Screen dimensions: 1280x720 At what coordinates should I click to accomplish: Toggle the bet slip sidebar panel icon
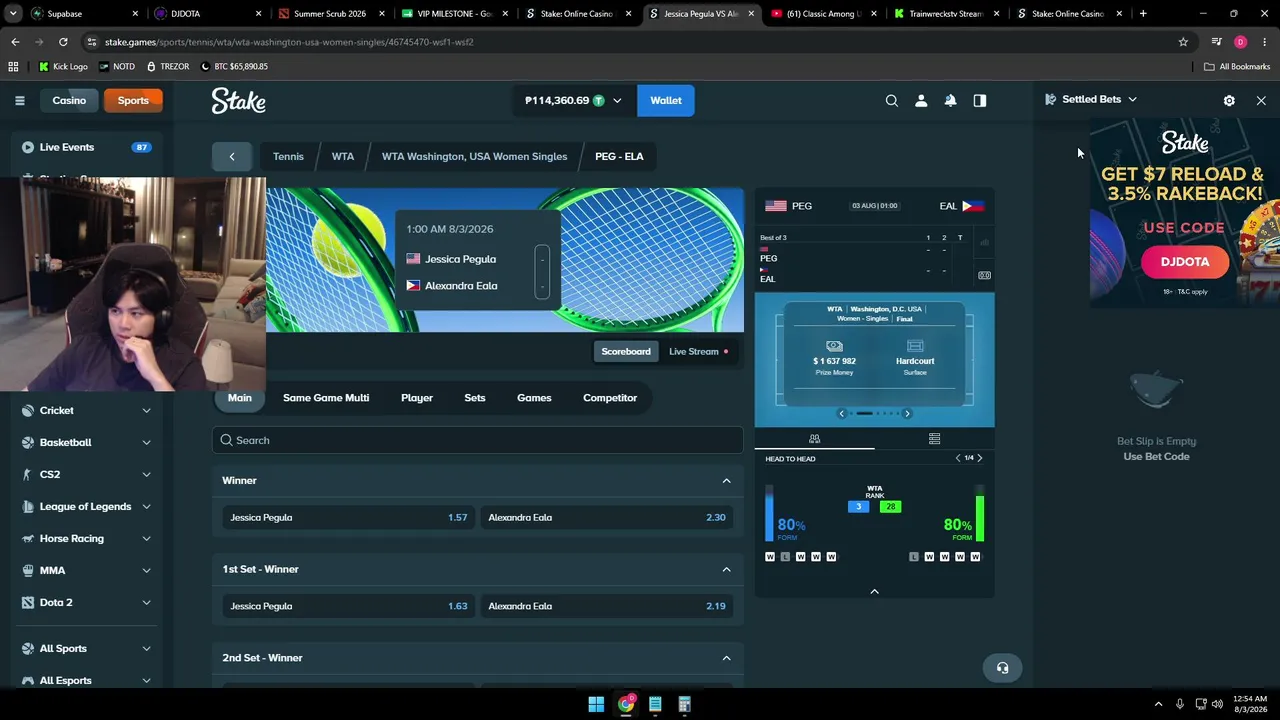pyautogui.click(x=980, y=100)
